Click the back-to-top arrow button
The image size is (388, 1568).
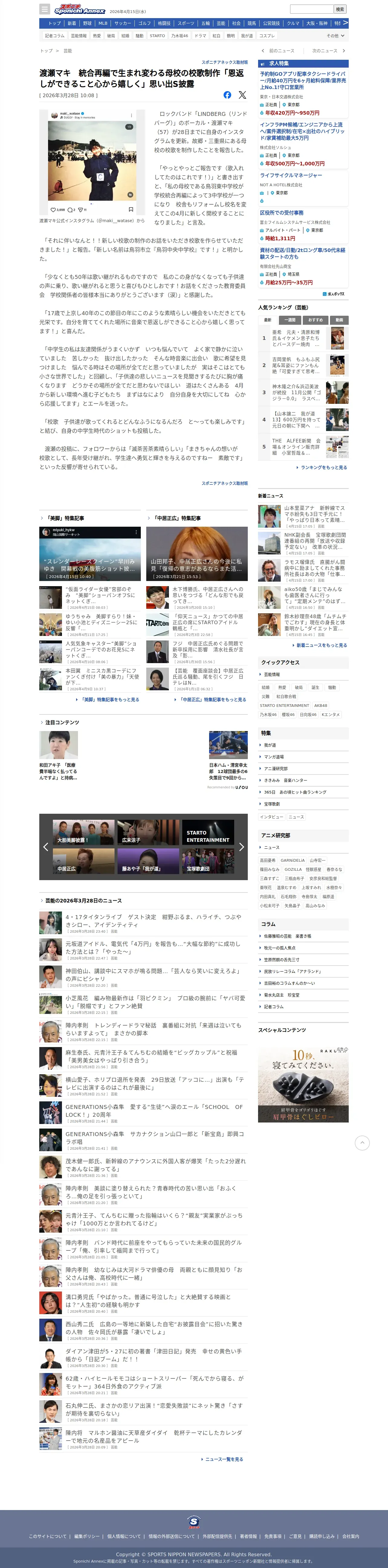coord(362,1142)
